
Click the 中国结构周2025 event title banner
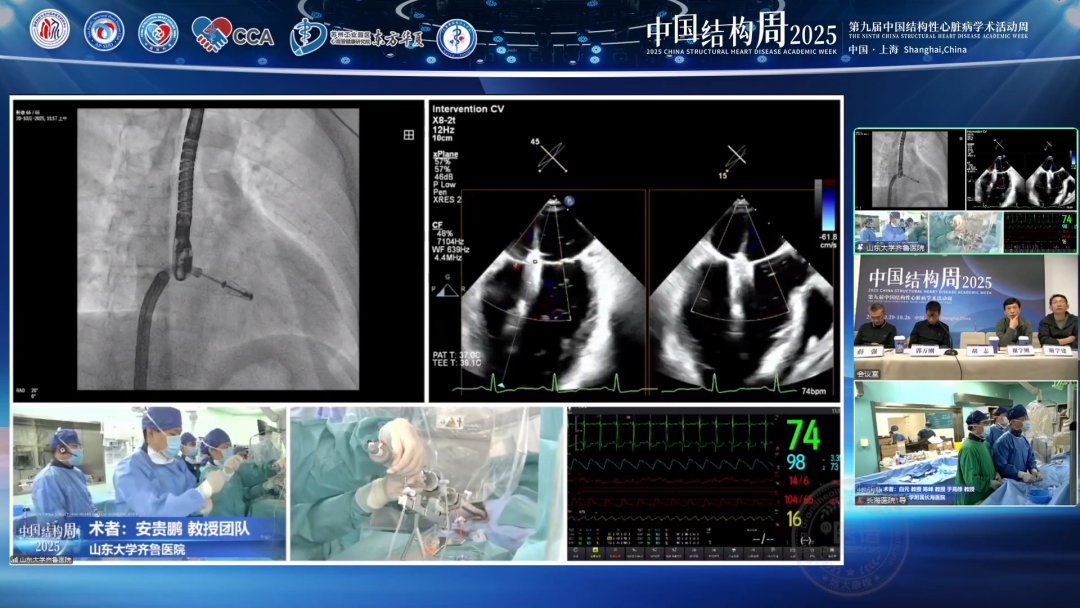click(741, 32)
